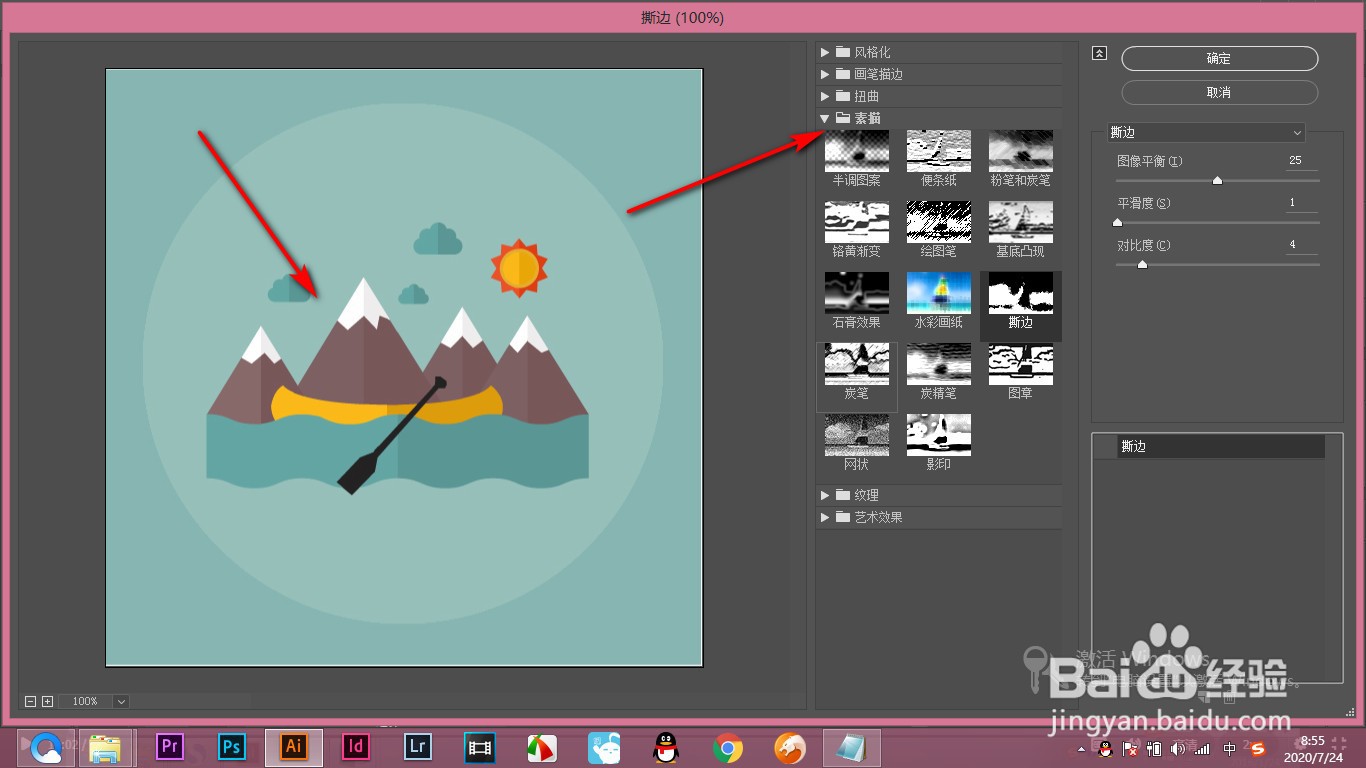Click the network signal tray icon
Screen dimensions: 1366x768
1202,748
